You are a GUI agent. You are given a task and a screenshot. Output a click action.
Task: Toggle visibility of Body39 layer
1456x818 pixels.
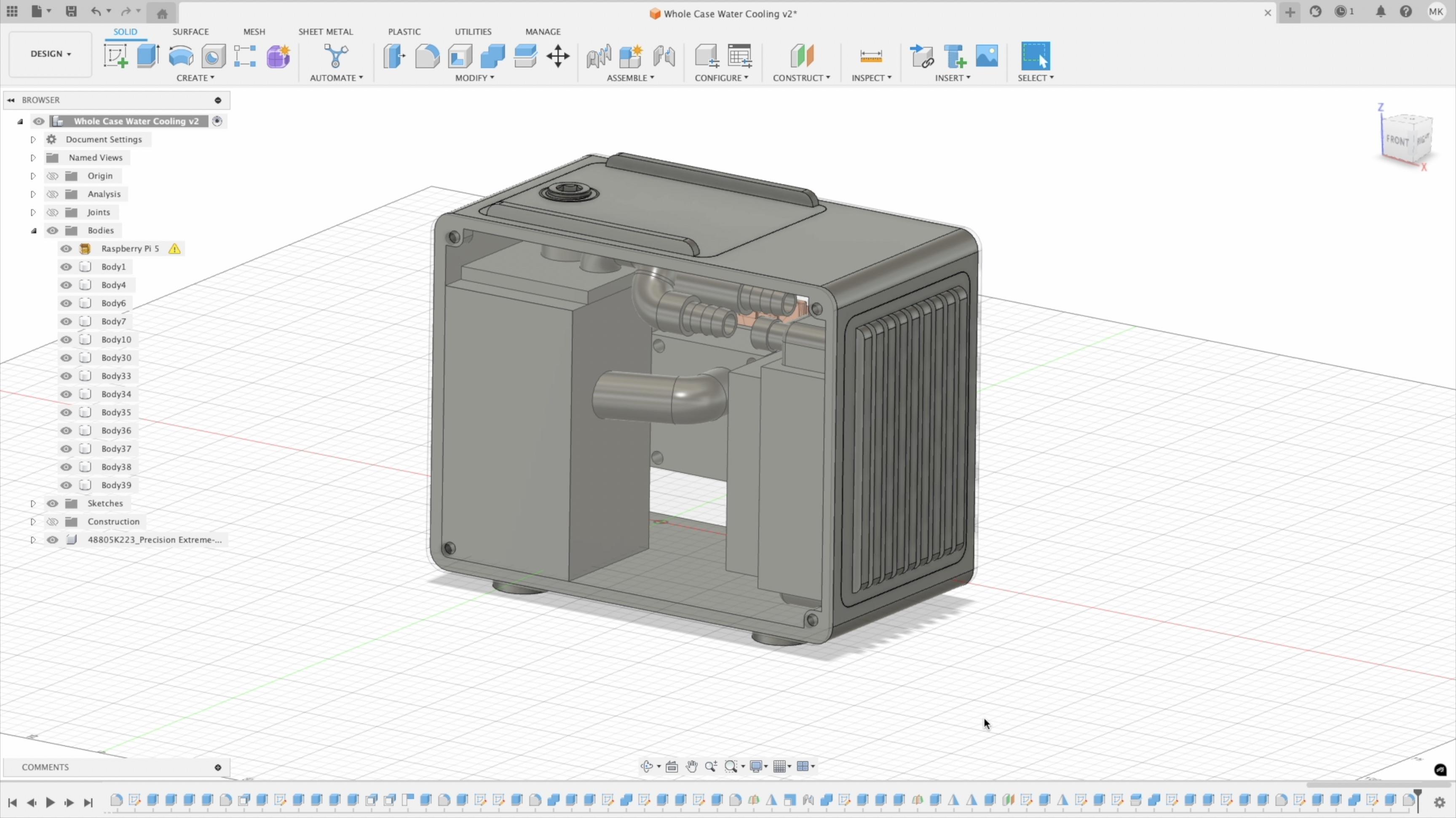(x=65, y=484)
